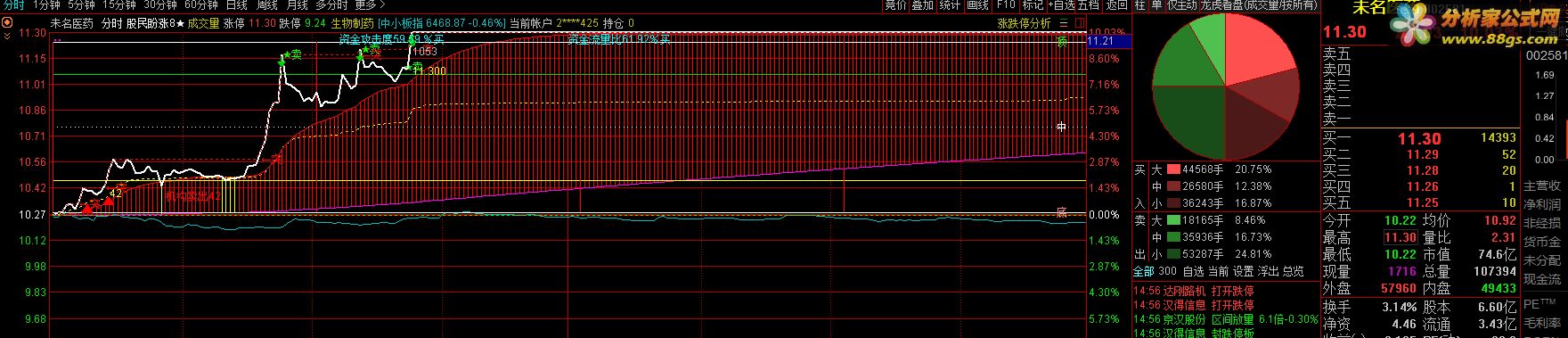Toggle the 单 view mode
Viewport: 1568px width, 338px height.
pyautogui.click(x=1156, y=4)
